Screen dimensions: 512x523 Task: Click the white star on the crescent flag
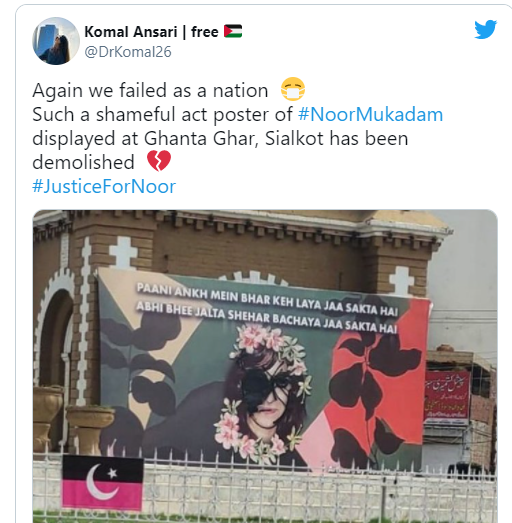click(x=112, y=473)
